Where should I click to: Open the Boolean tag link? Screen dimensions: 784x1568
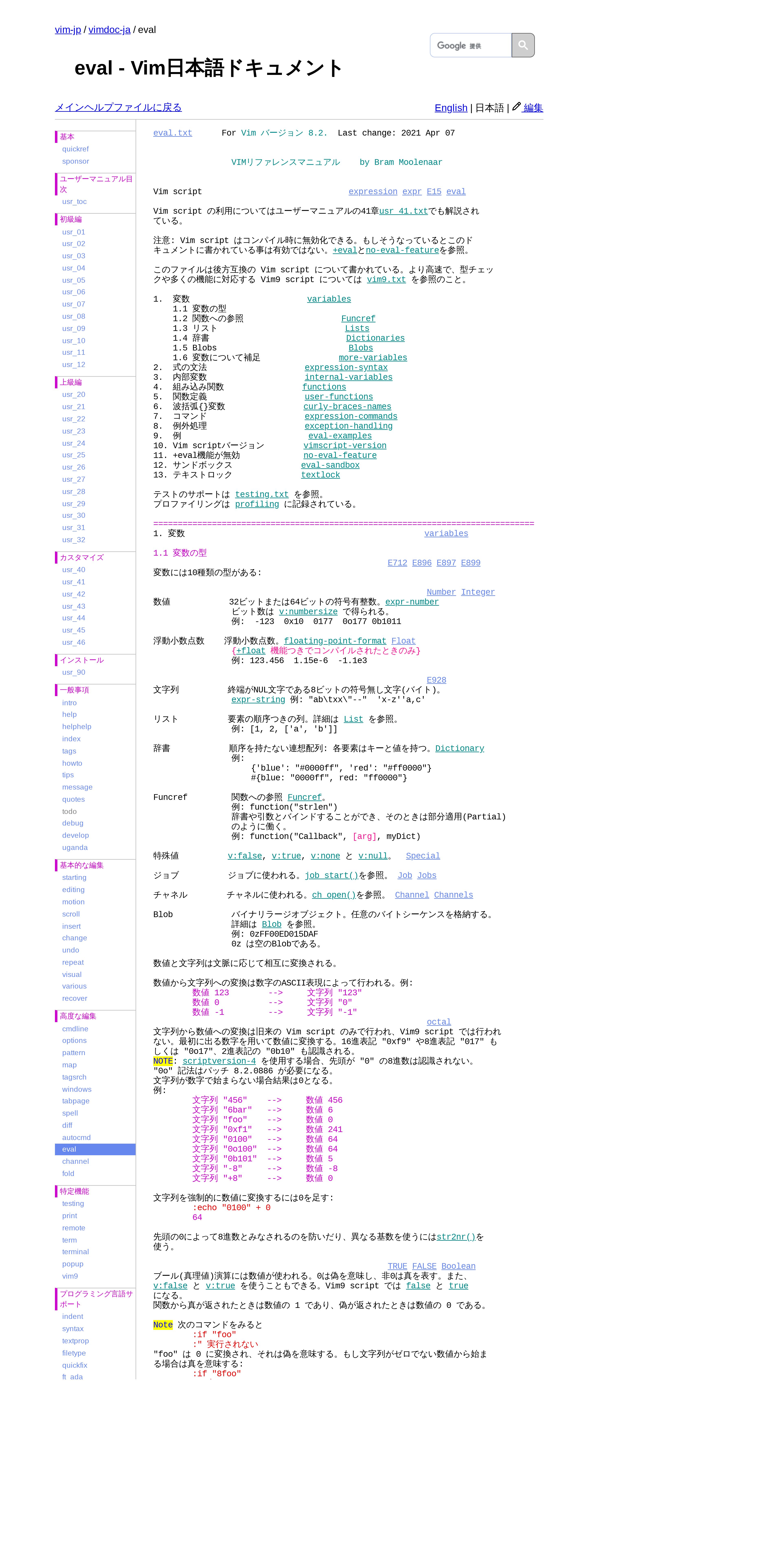click(458, 1266)
